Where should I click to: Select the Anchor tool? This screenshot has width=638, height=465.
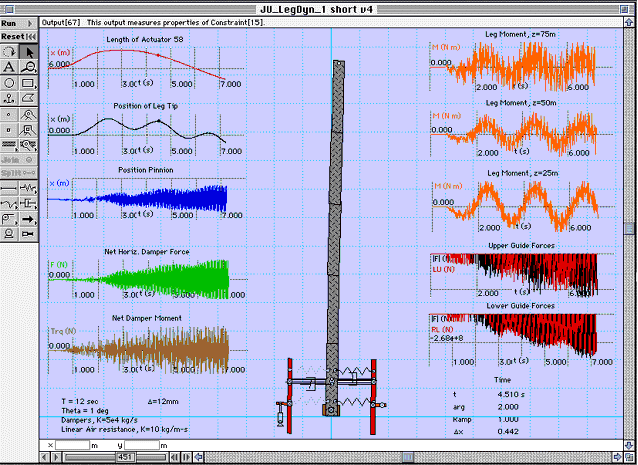9,100
